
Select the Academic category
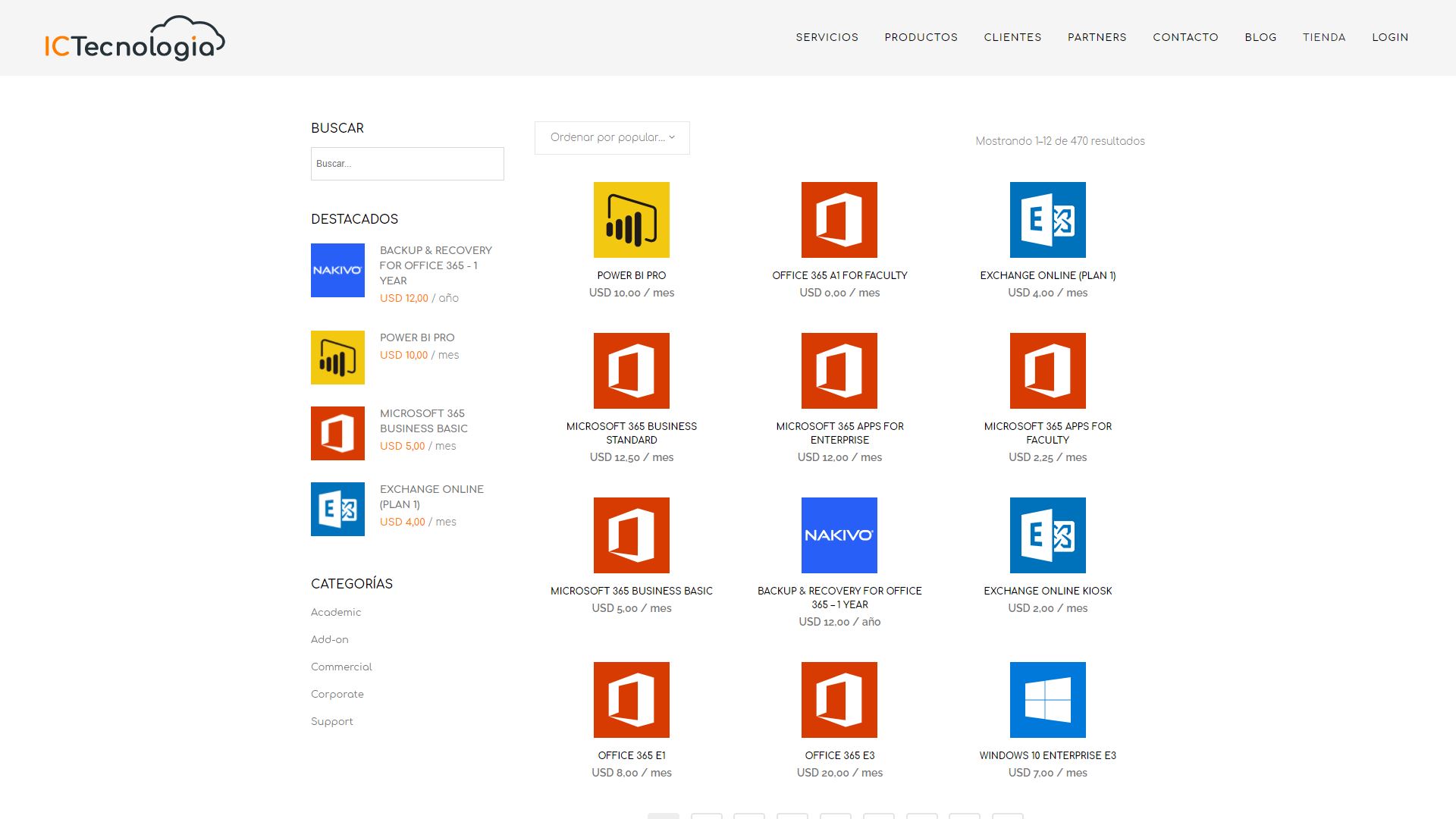[336, 612]
